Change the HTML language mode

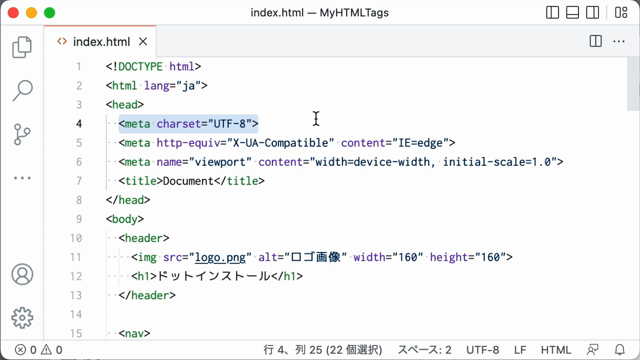click(x=556, y=350)
